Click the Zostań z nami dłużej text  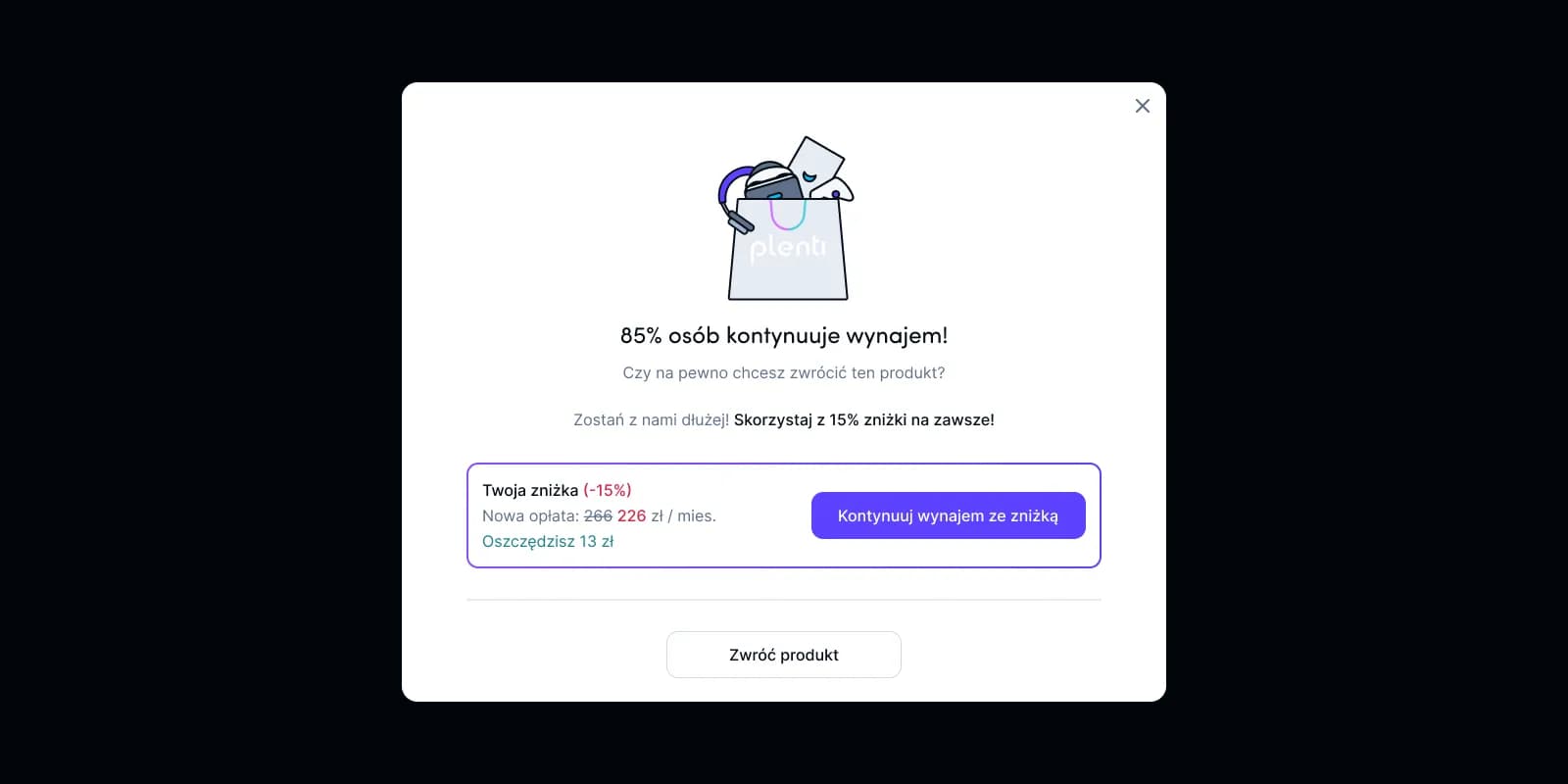coord(651,419)
